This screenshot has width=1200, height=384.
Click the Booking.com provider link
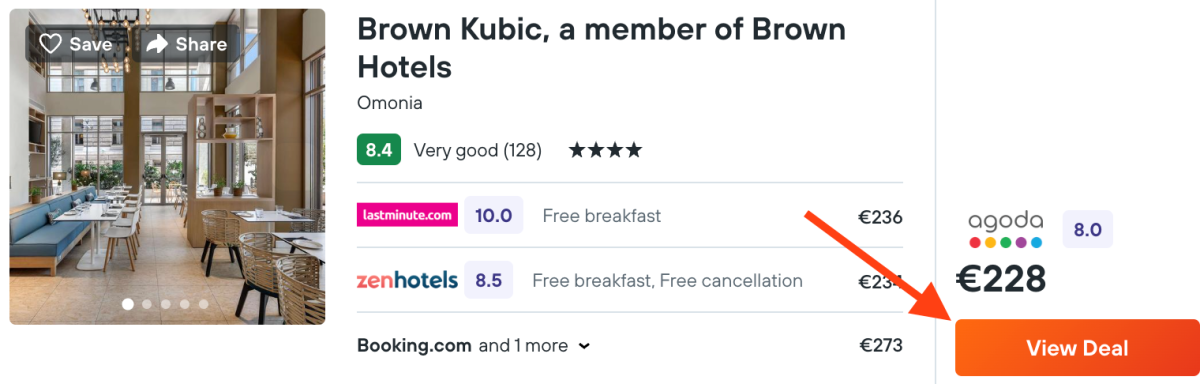tap(414, 346)
